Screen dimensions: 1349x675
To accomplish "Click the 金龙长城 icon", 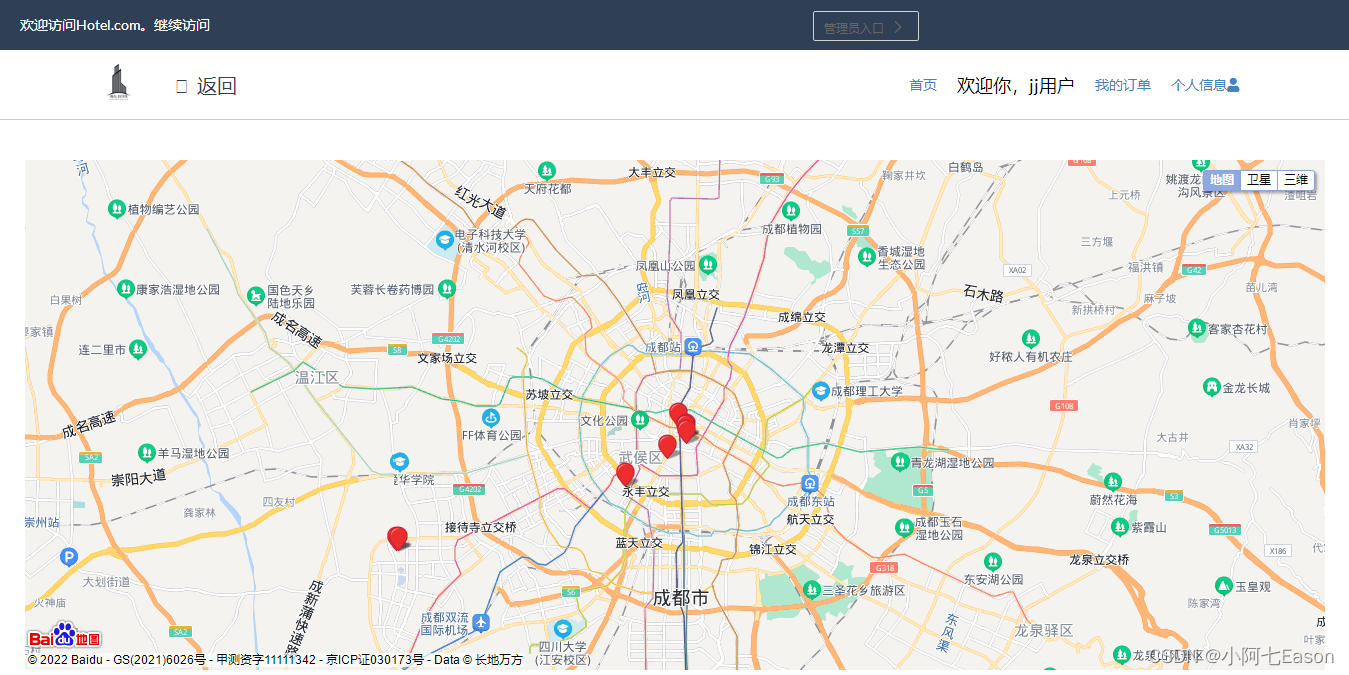I will pos(1212,386).
